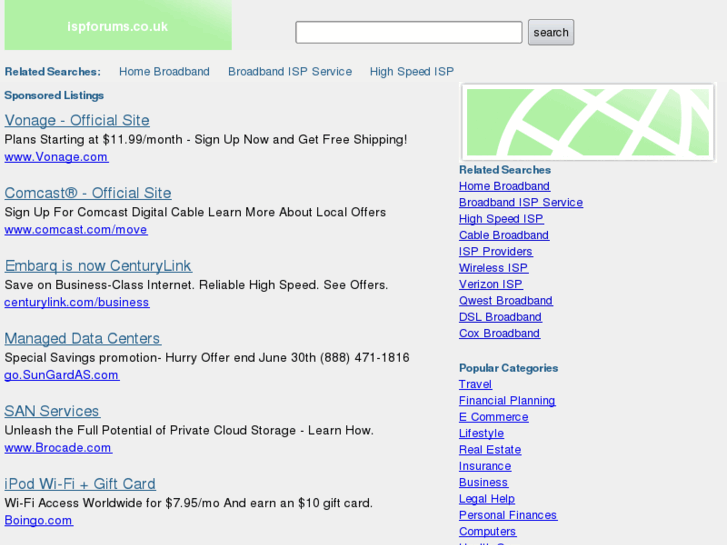Open the Managed Data Centers listing
The width and height of the screenshot is (727, 545).
point(83,339)
